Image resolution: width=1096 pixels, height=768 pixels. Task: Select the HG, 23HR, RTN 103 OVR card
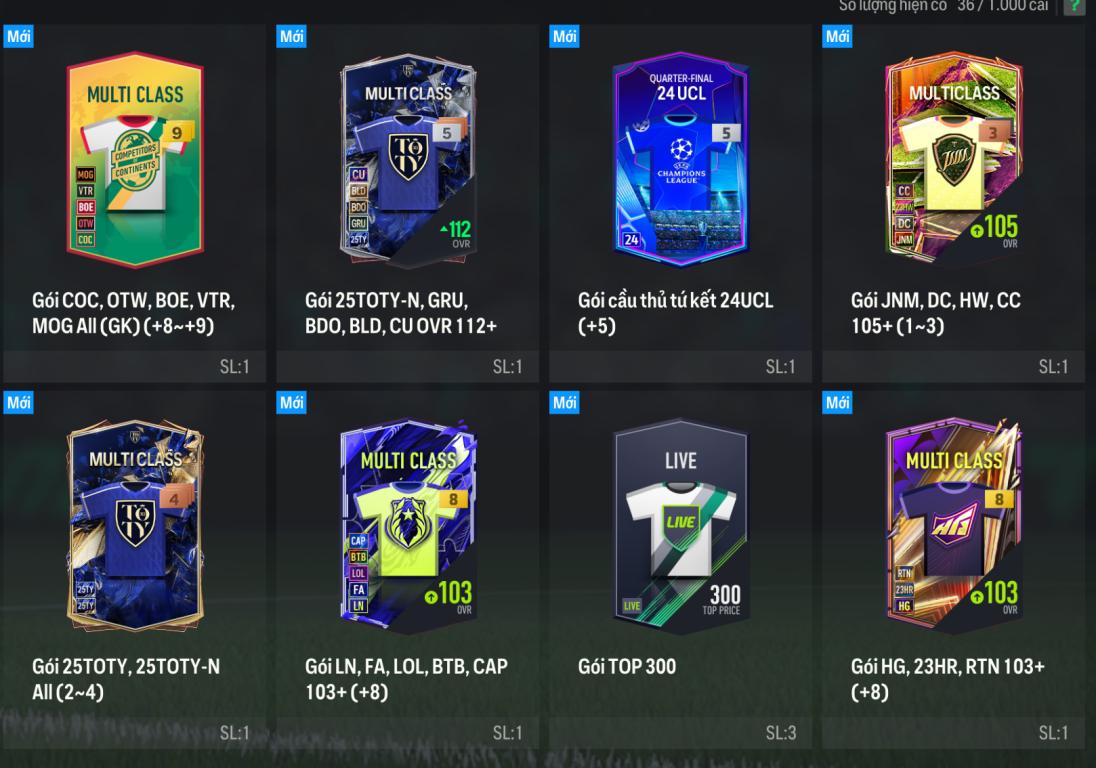pyautogui.click(x=954, y=526)
